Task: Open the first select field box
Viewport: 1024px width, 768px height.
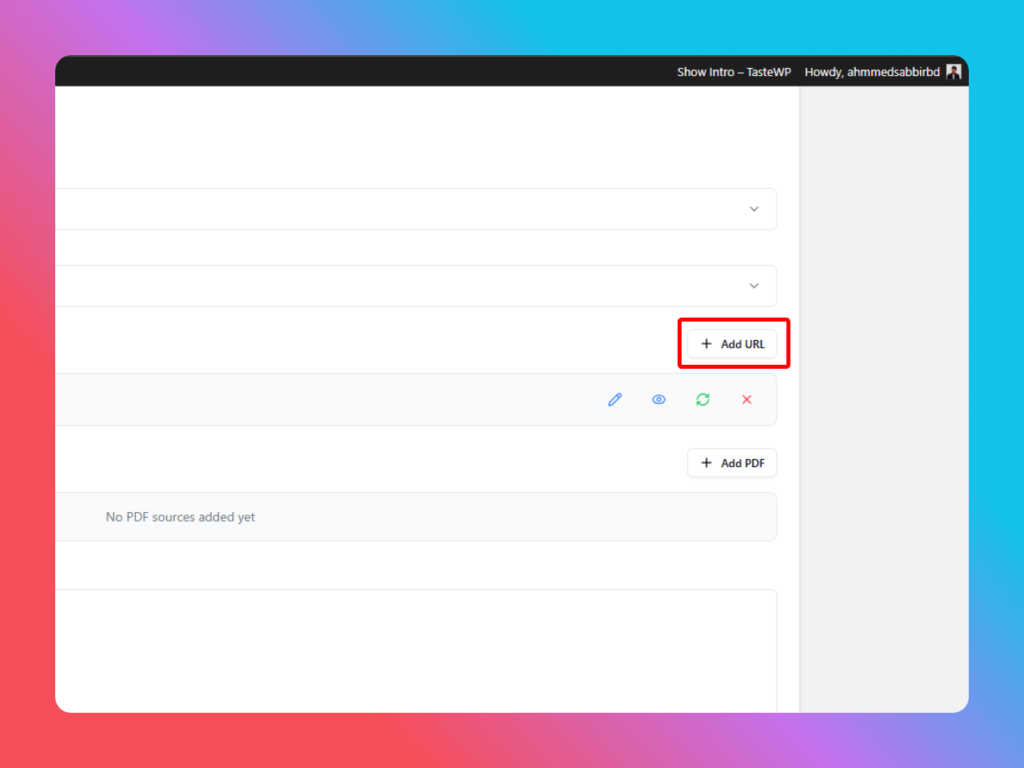Action: [x=400, y=209]
